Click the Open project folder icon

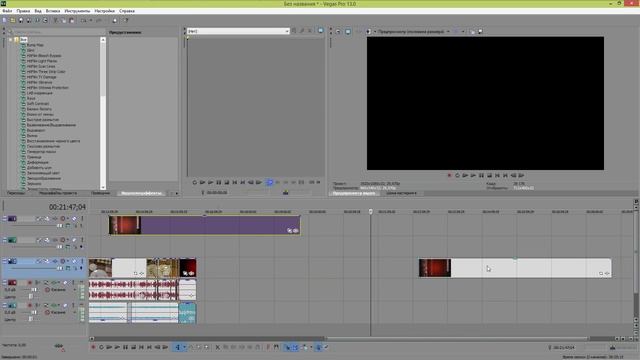[13, 20]
